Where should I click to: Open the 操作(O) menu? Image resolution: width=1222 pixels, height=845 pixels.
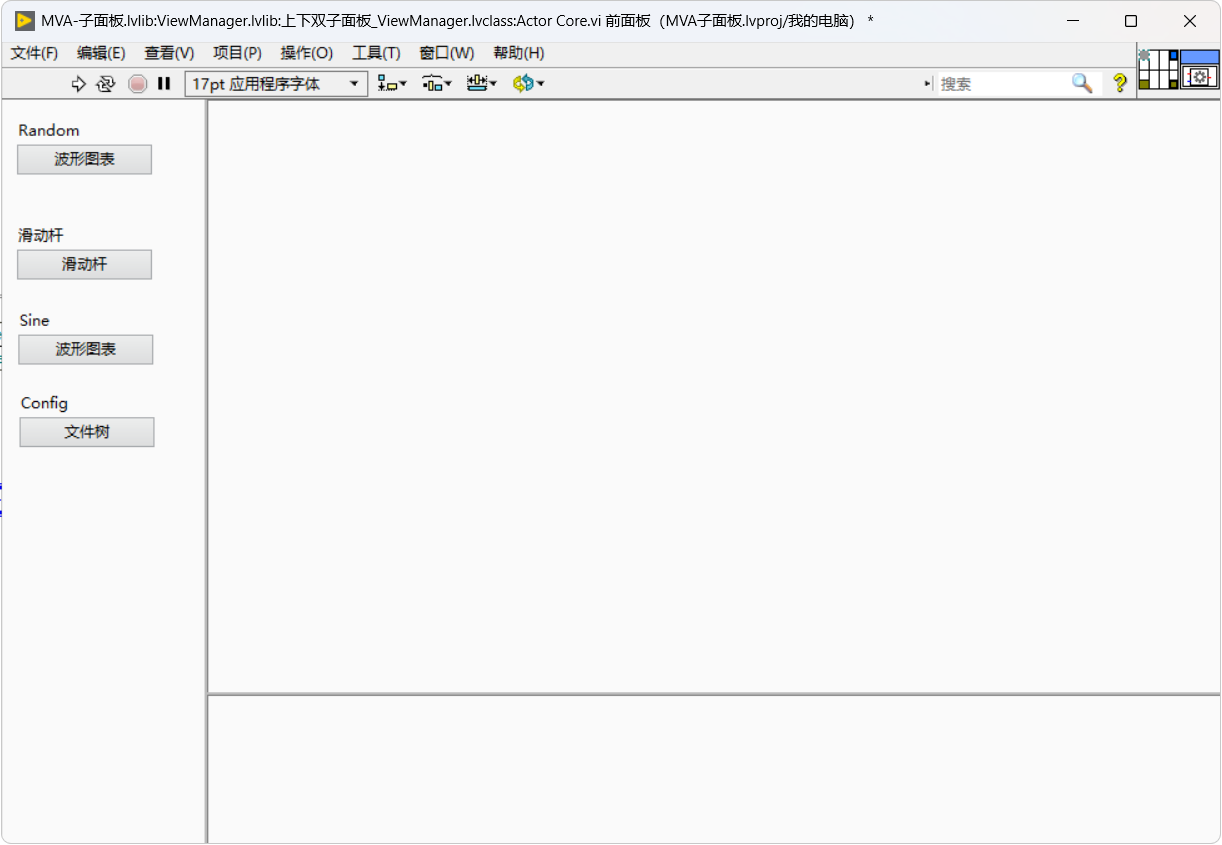tap(307, 53)
